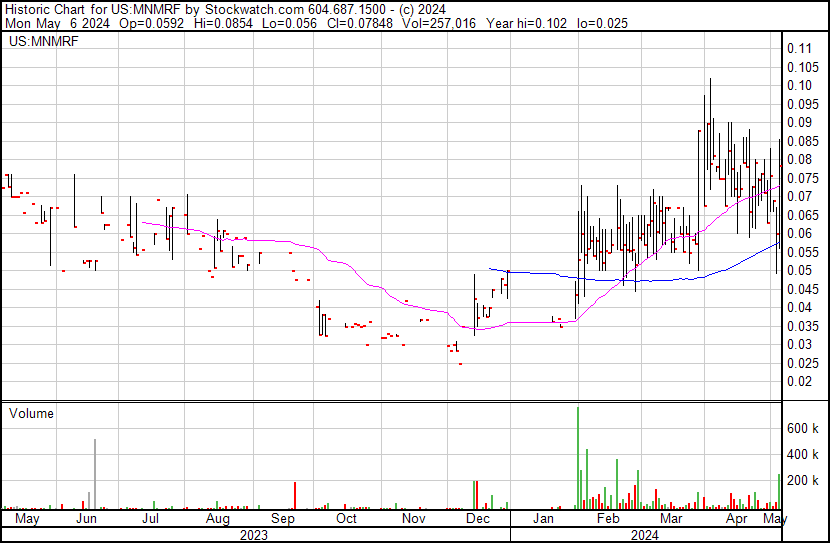Click the 0.11 price axis label
Screen dimensions: 830x543
coord(798,48)
